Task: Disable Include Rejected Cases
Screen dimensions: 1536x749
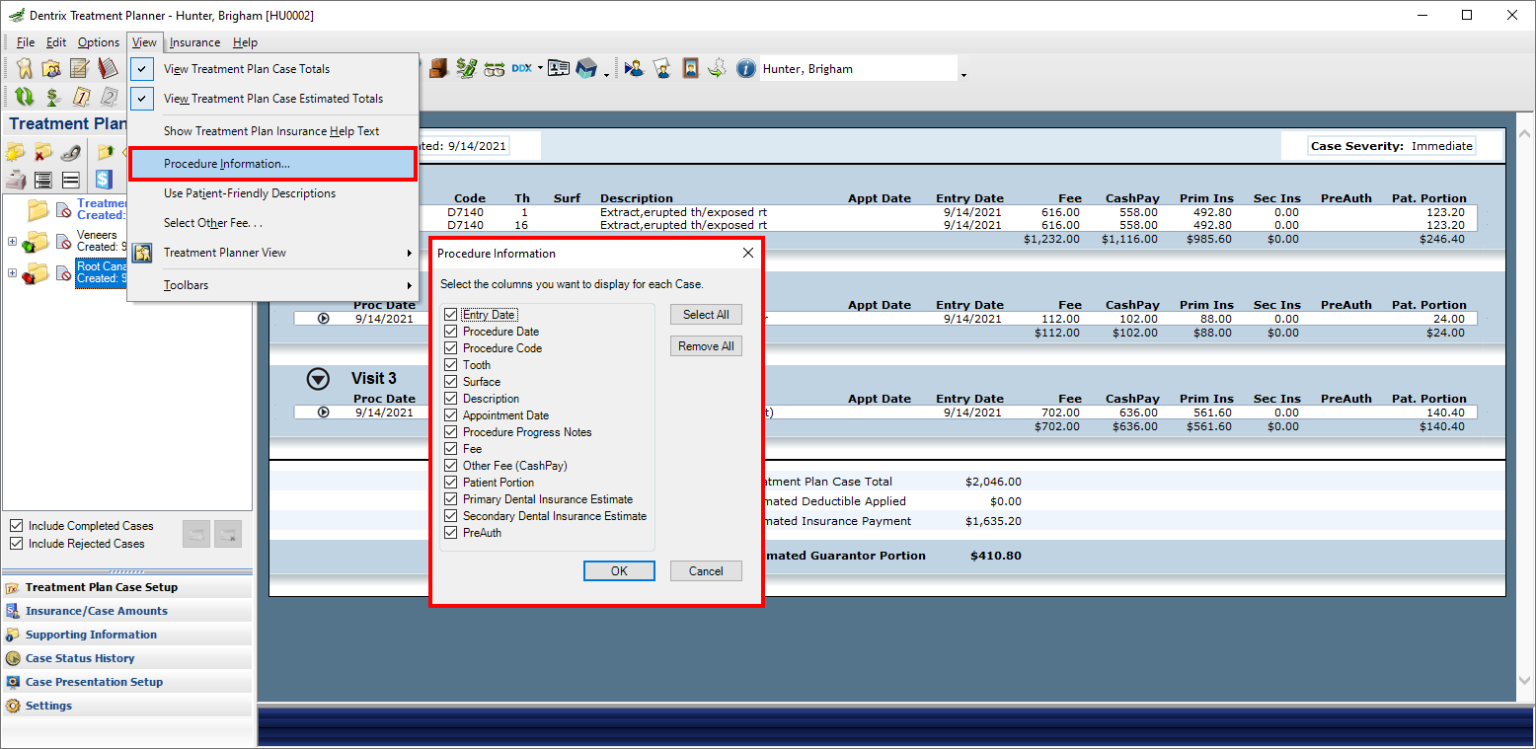Action: click(16, 544)
